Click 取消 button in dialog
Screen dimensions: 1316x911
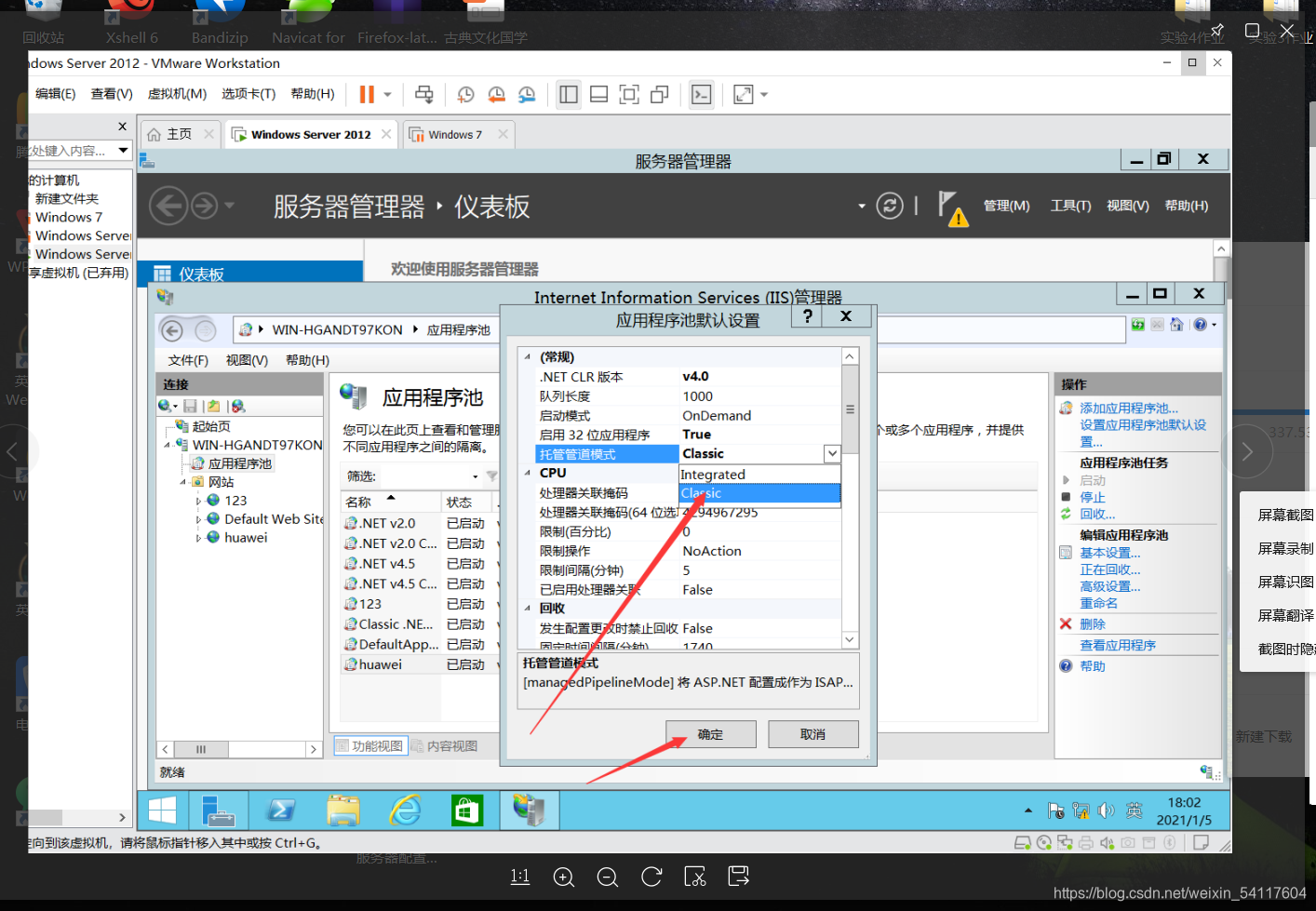[813, 734]
